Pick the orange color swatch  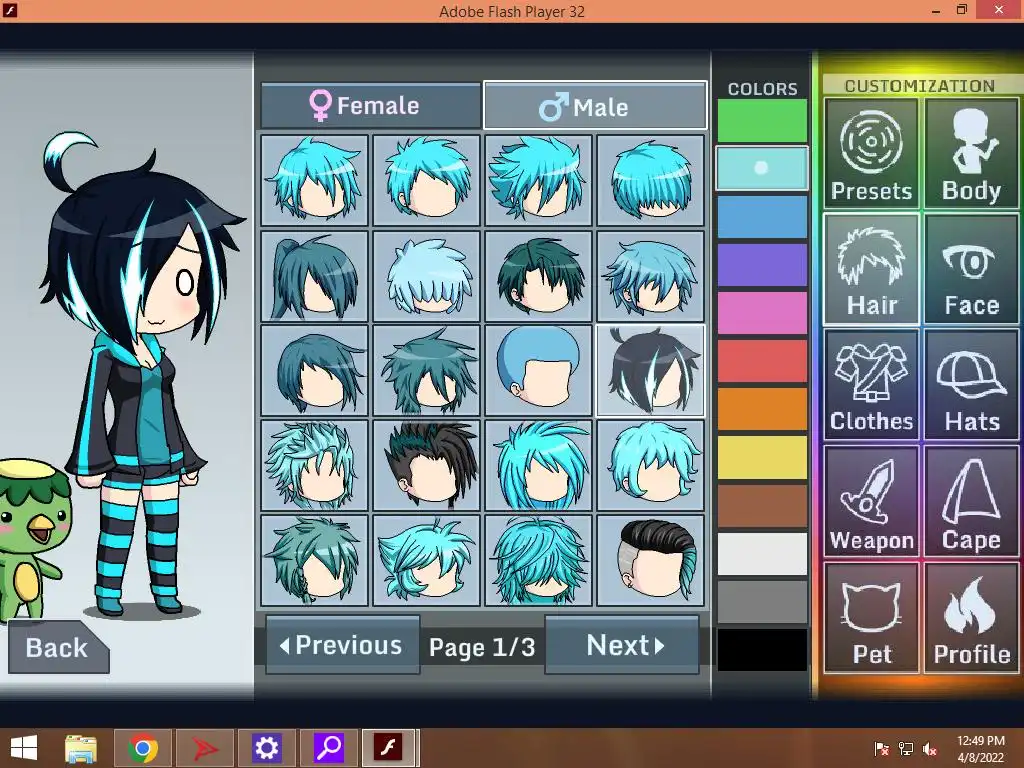click(762, 409)
